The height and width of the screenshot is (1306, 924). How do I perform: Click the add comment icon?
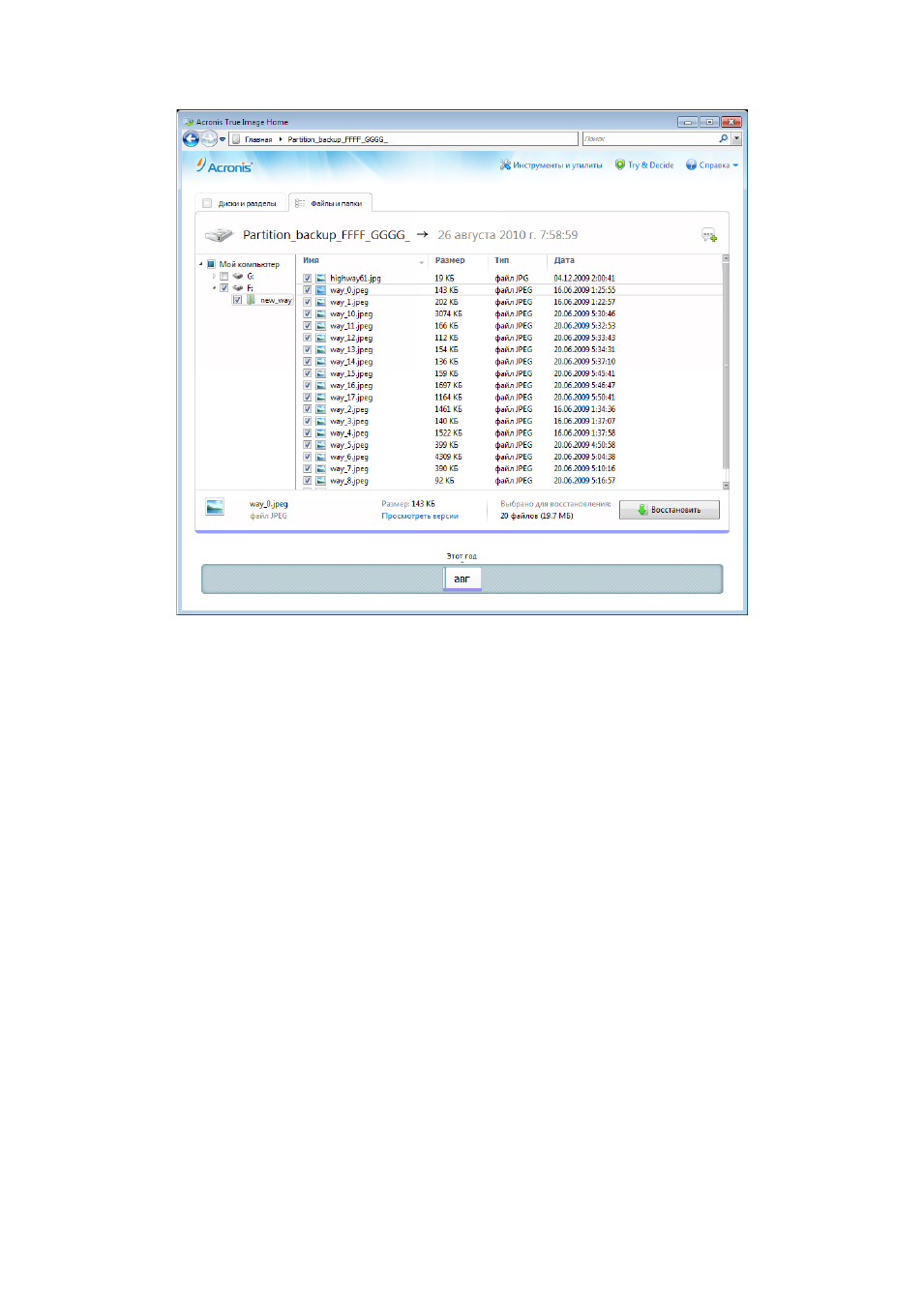pyautogui.click(x=709, y=235)
